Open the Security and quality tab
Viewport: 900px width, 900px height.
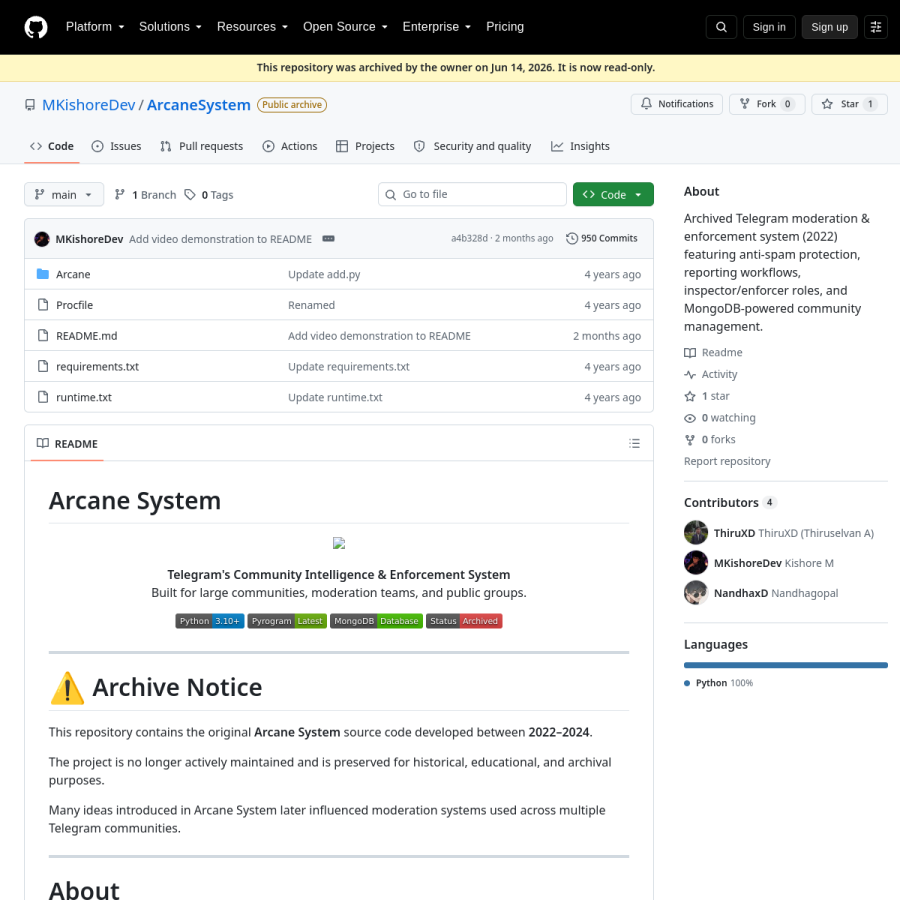click(x=472, y=146)
